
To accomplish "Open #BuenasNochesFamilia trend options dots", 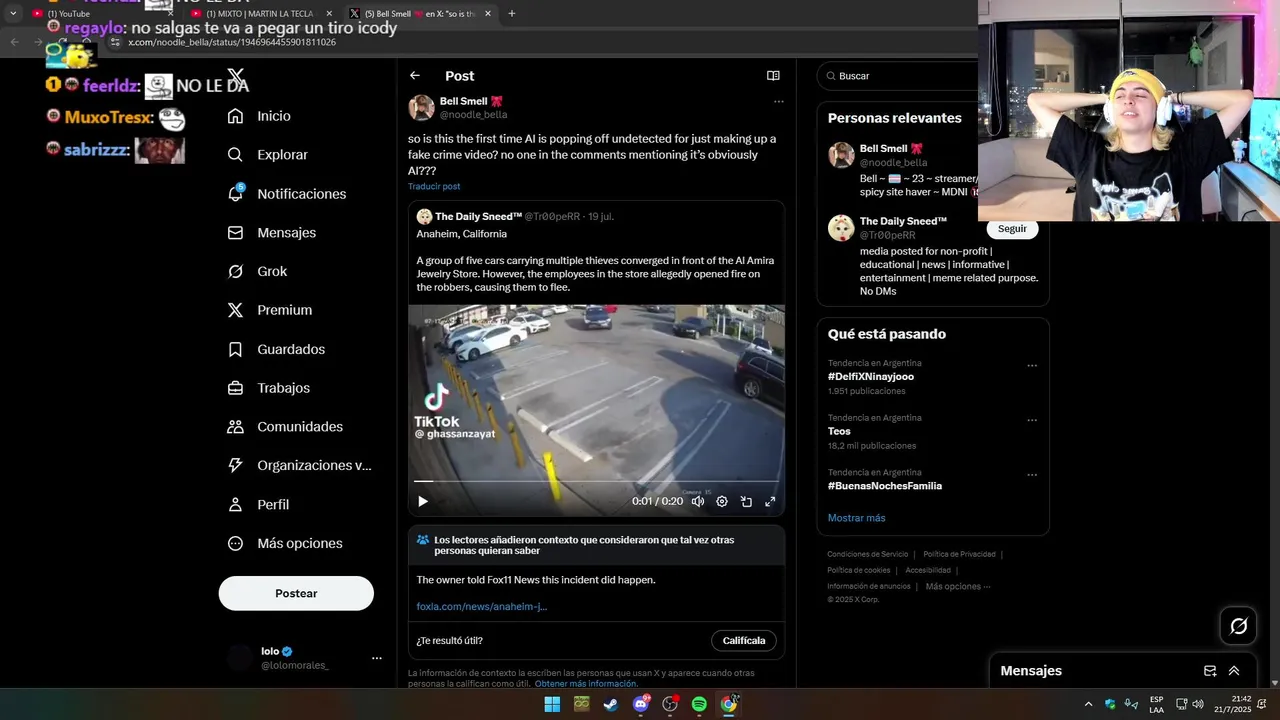I will (x=1032, y=475).
